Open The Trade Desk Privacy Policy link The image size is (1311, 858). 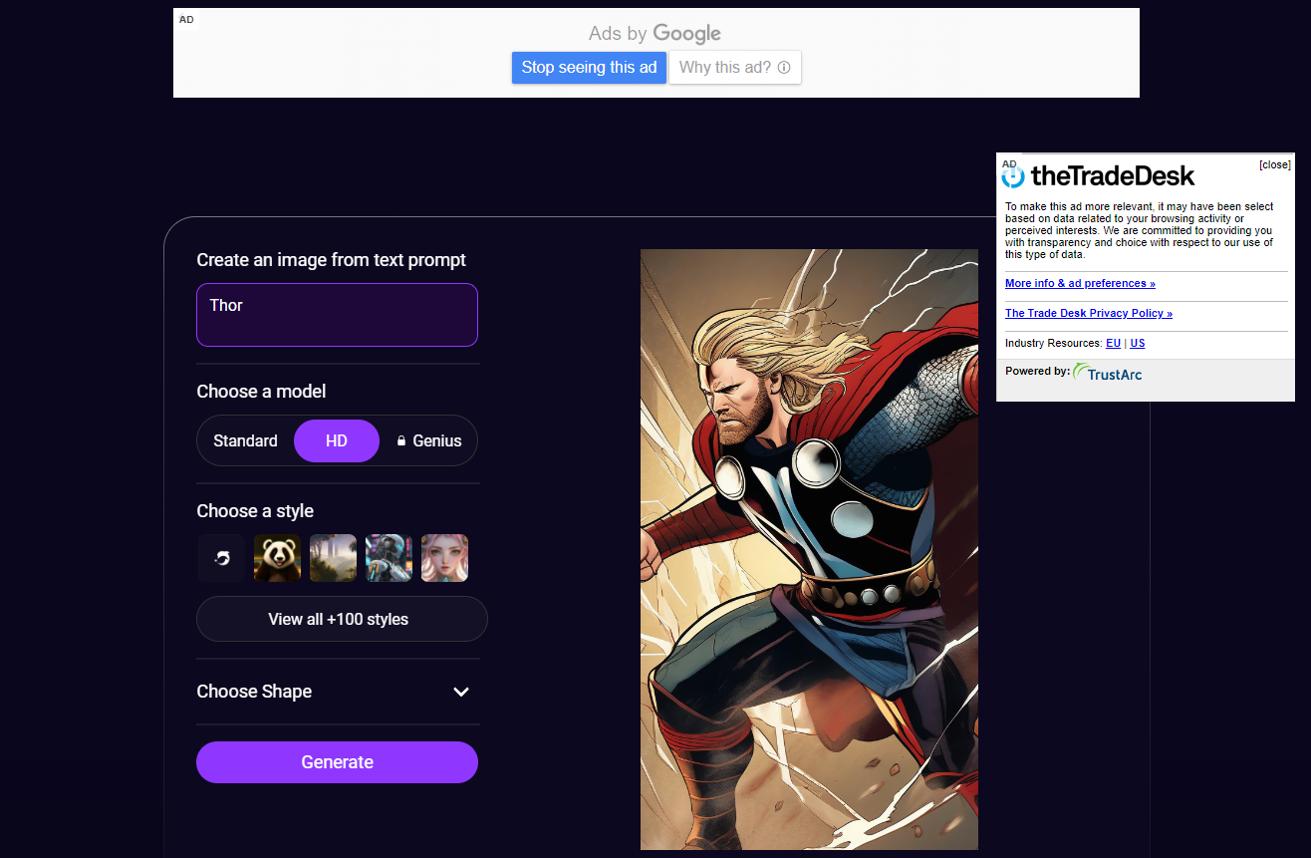(1088, 313)
